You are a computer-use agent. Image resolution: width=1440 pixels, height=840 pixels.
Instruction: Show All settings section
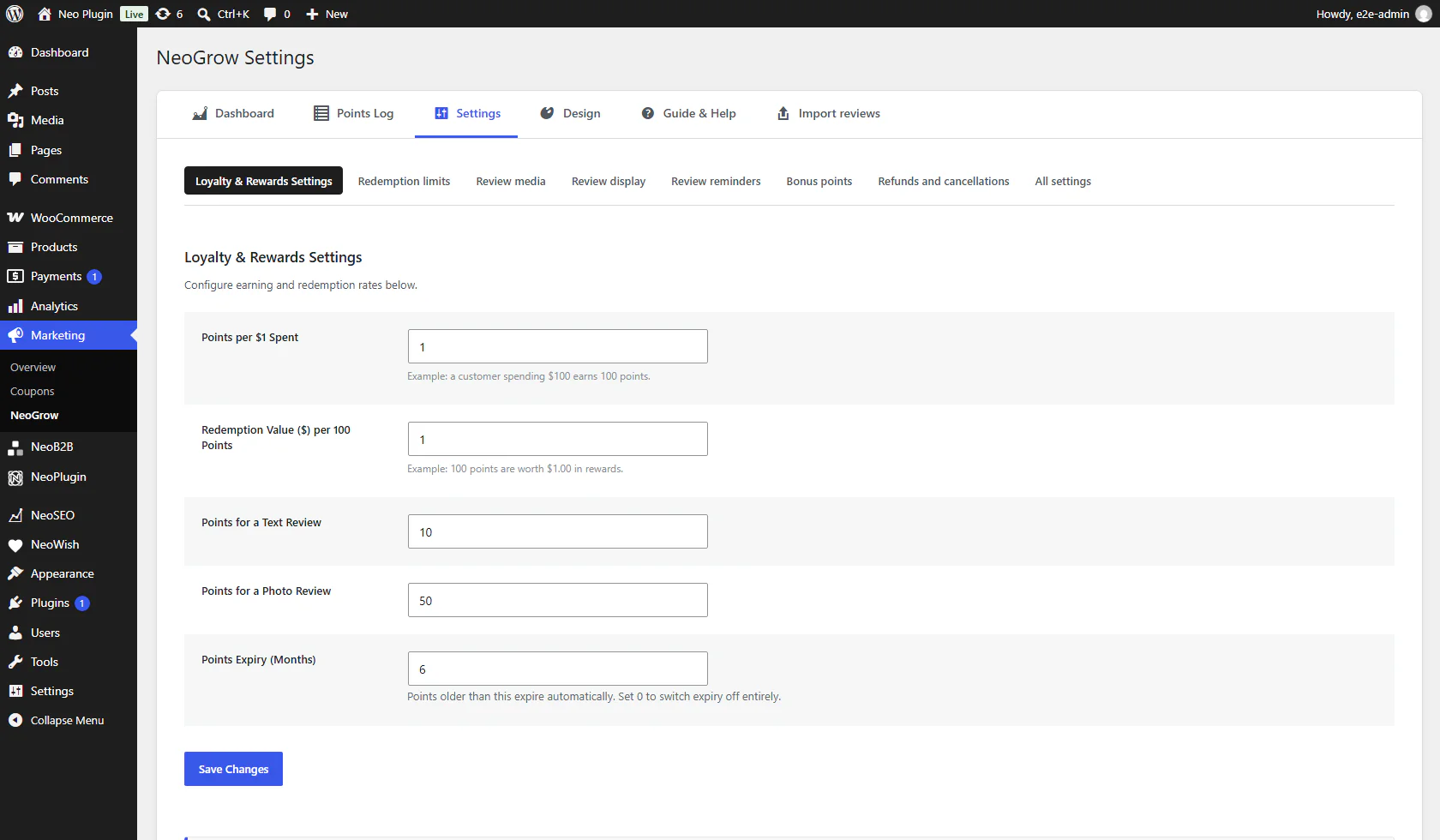coord(1063,181)
